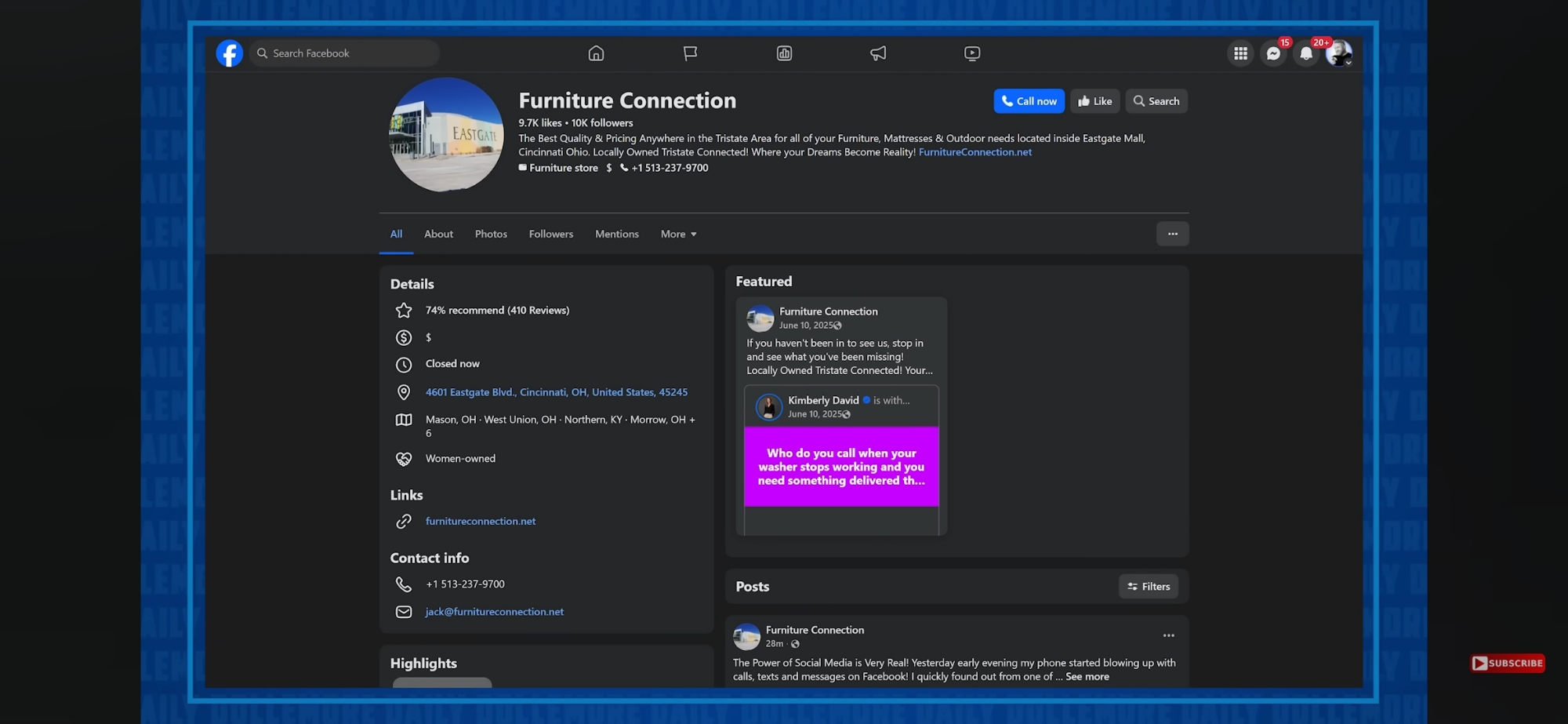The image size is (1568, 724).
Task: Open the professional dashboard chart icon
Action: tap(784, 53)
